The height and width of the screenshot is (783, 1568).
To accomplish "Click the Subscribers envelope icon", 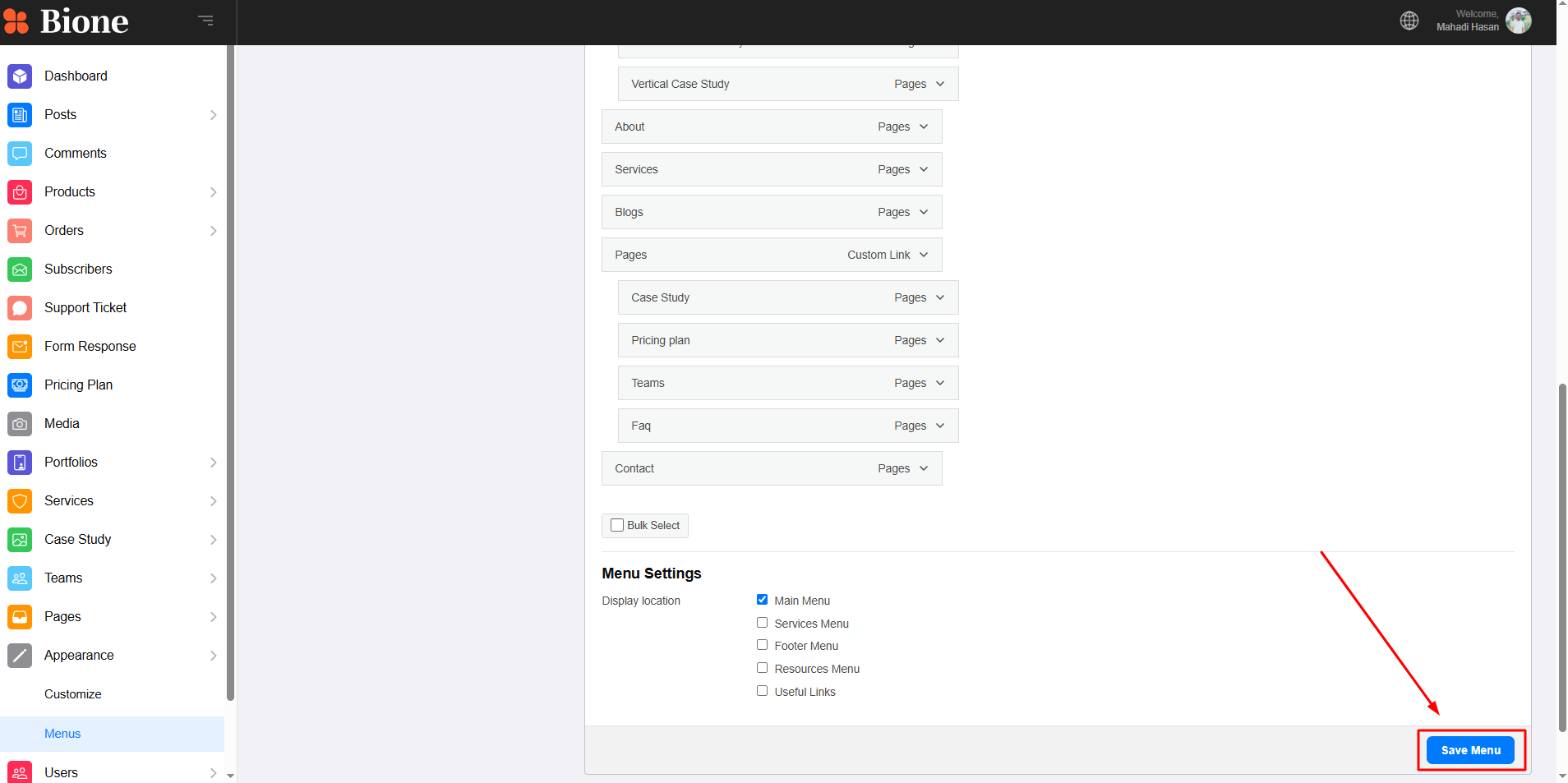I will point(20,269).
